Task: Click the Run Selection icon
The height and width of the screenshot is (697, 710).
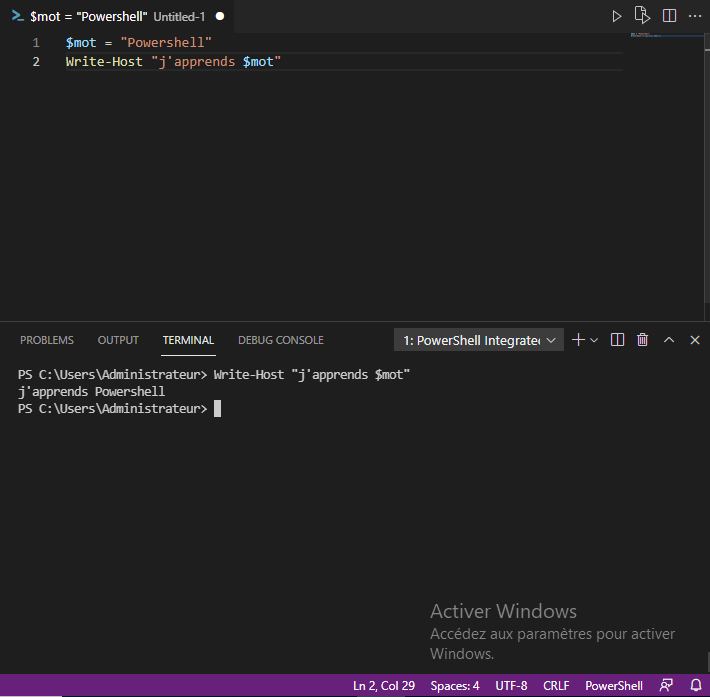Action: [x=642, y=16]
